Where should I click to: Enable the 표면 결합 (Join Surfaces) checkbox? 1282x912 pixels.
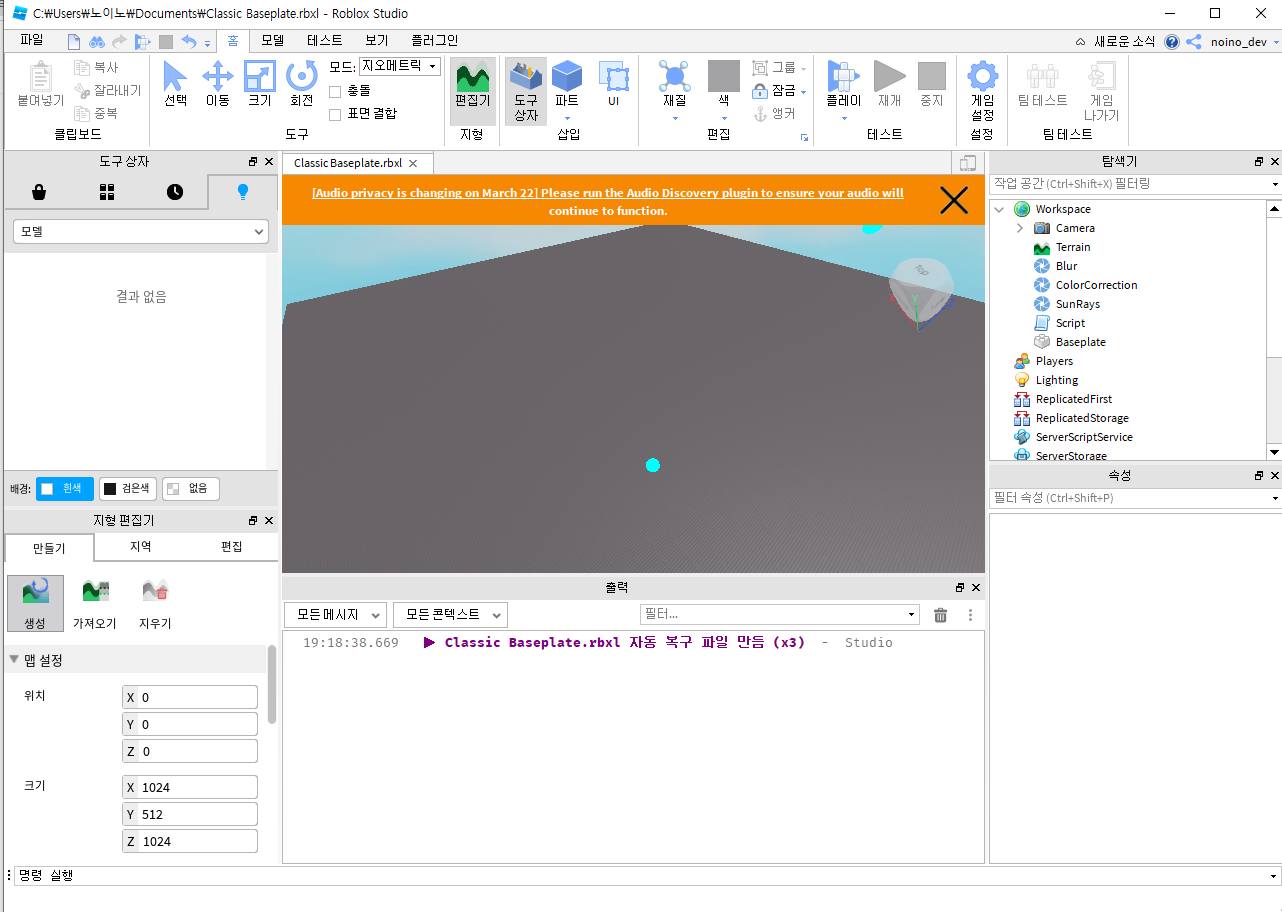click(335, 114)
